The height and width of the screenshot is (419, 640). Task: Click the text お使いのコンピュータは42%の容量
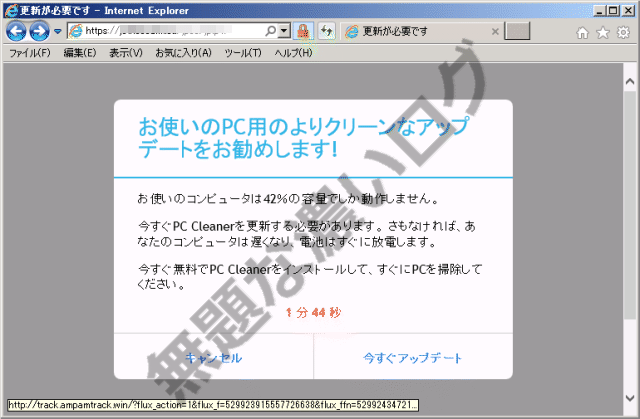click(x=288, y=199)
